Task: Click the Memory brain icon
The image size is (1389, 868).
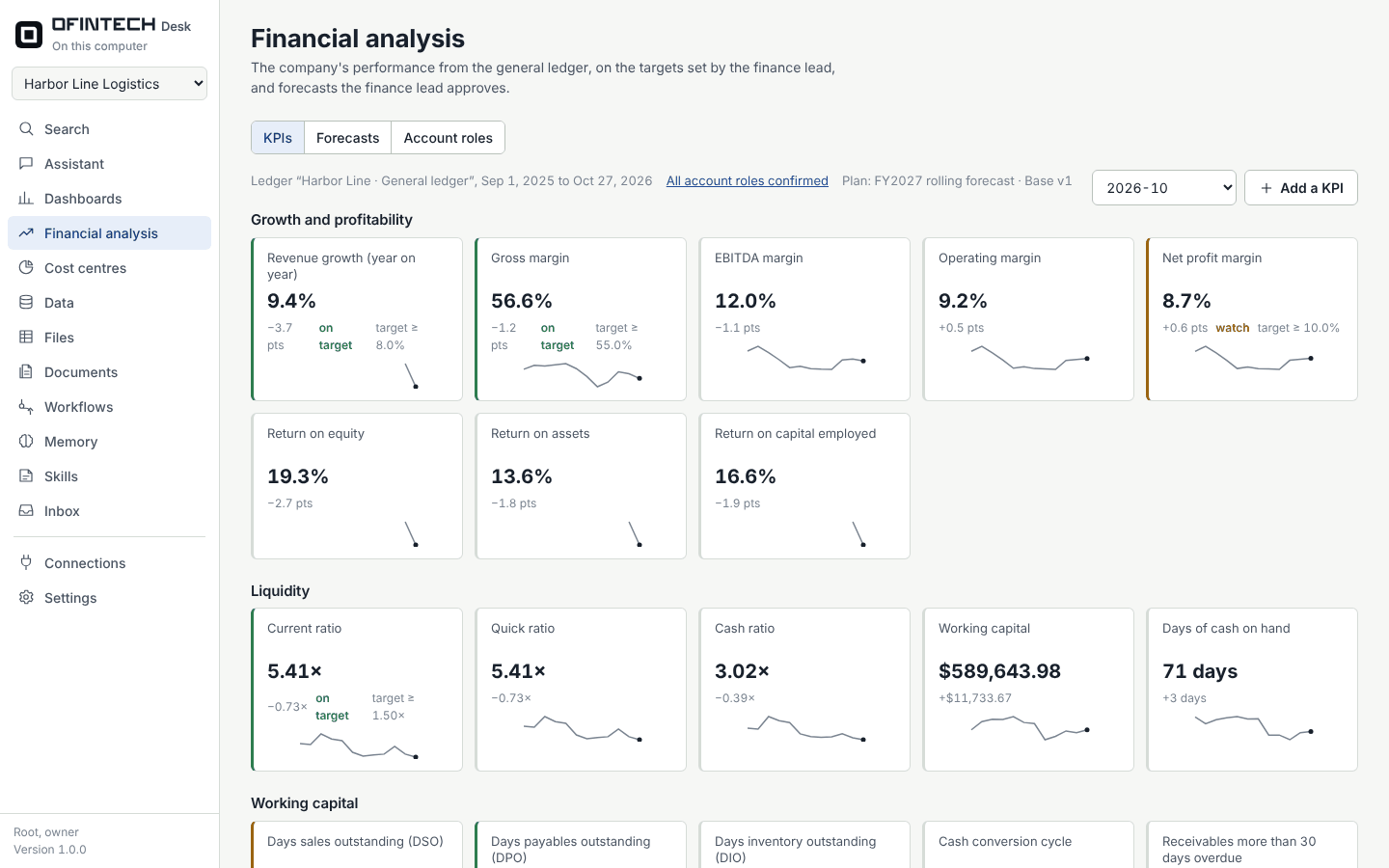Action: (x=26, y=442)
